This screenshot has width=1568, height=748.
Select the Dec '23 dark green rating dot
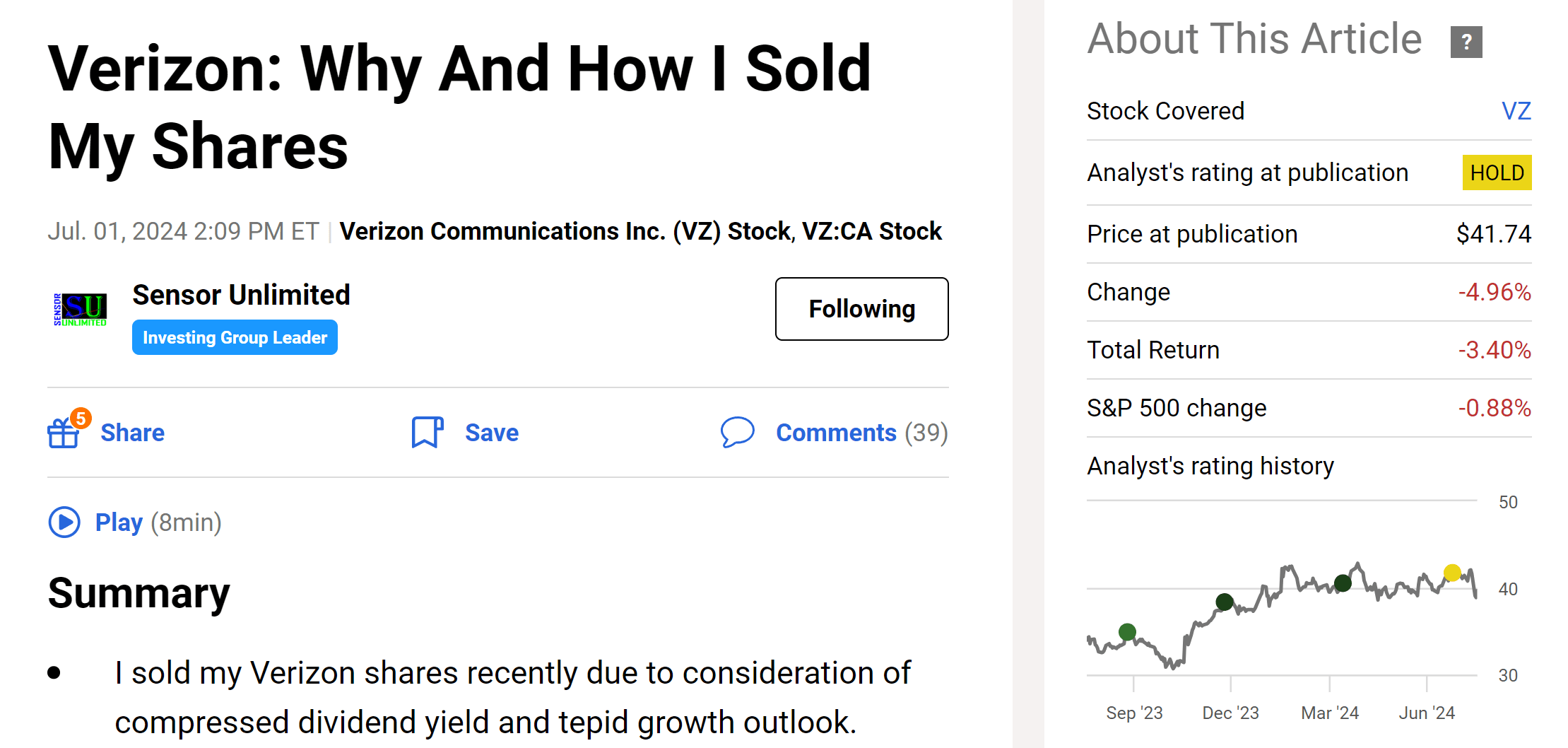tap(1225, 602)
